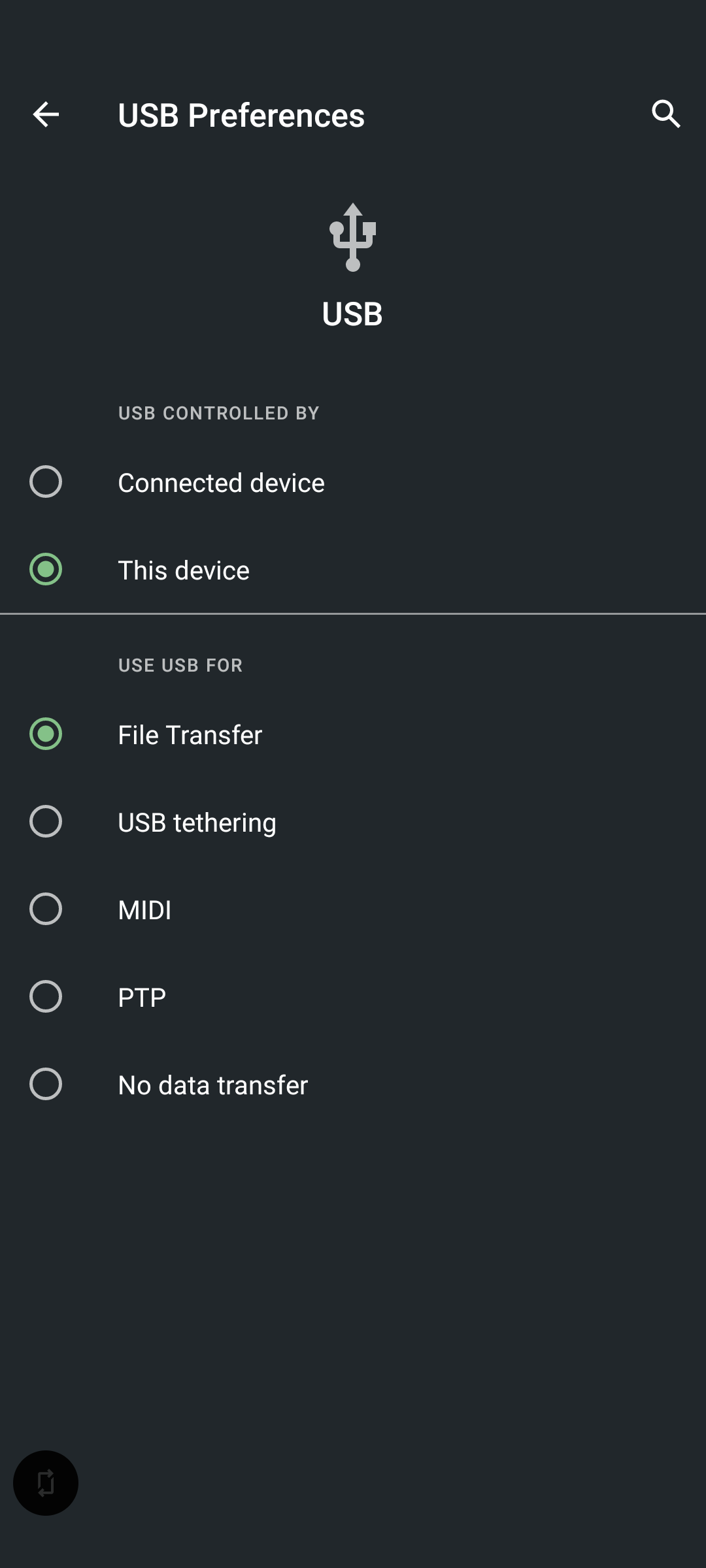
Task: Enable the USB tethering radio button
Action: (46, 821)
